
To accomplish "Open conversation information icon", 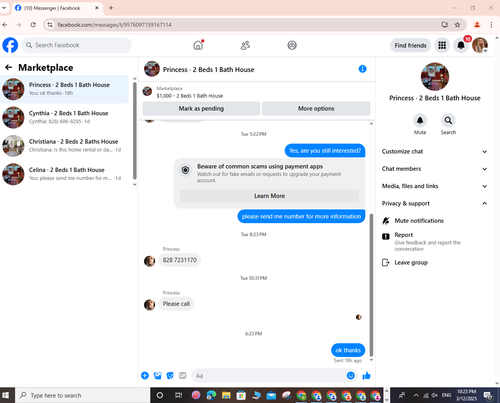I will (x=362, y=69).
